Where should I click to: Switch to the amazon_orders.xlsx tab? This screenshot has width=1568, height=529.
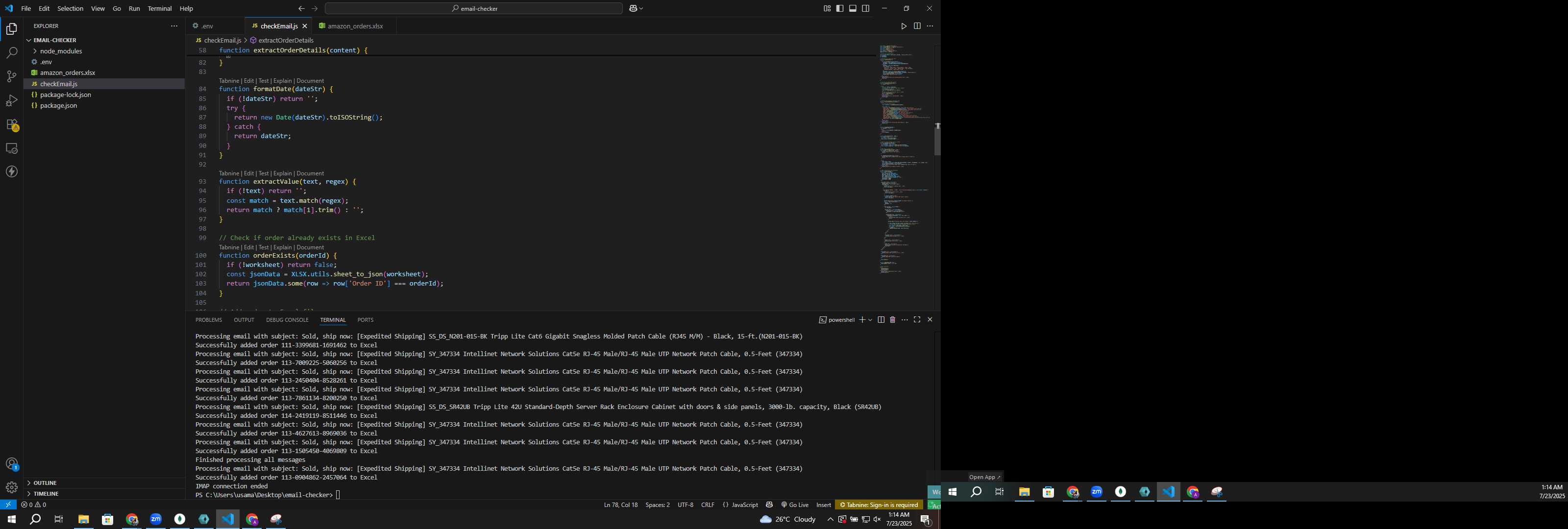[354, 26]
